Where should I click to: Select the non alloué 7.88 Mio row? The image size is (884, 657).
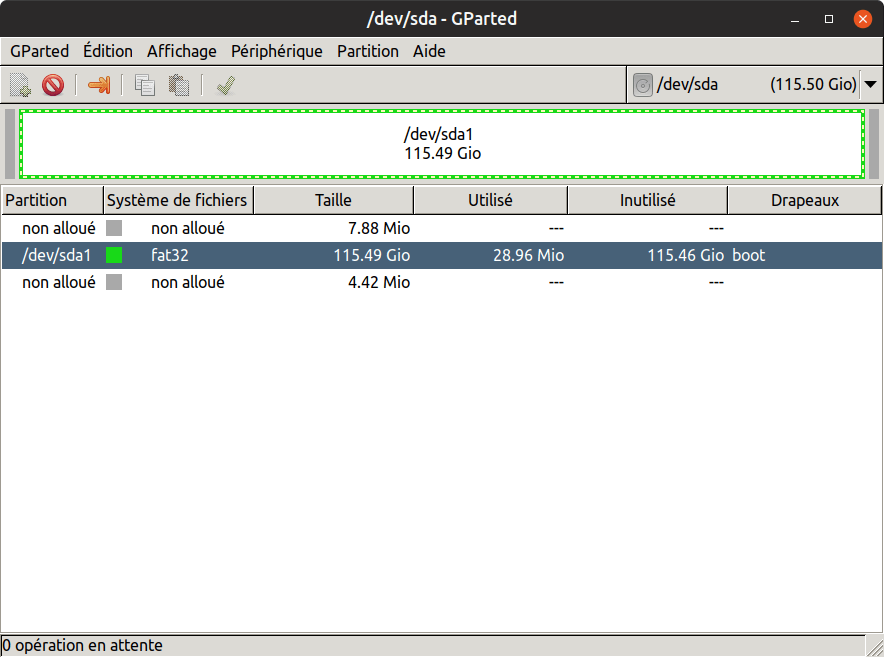(441, 228)
